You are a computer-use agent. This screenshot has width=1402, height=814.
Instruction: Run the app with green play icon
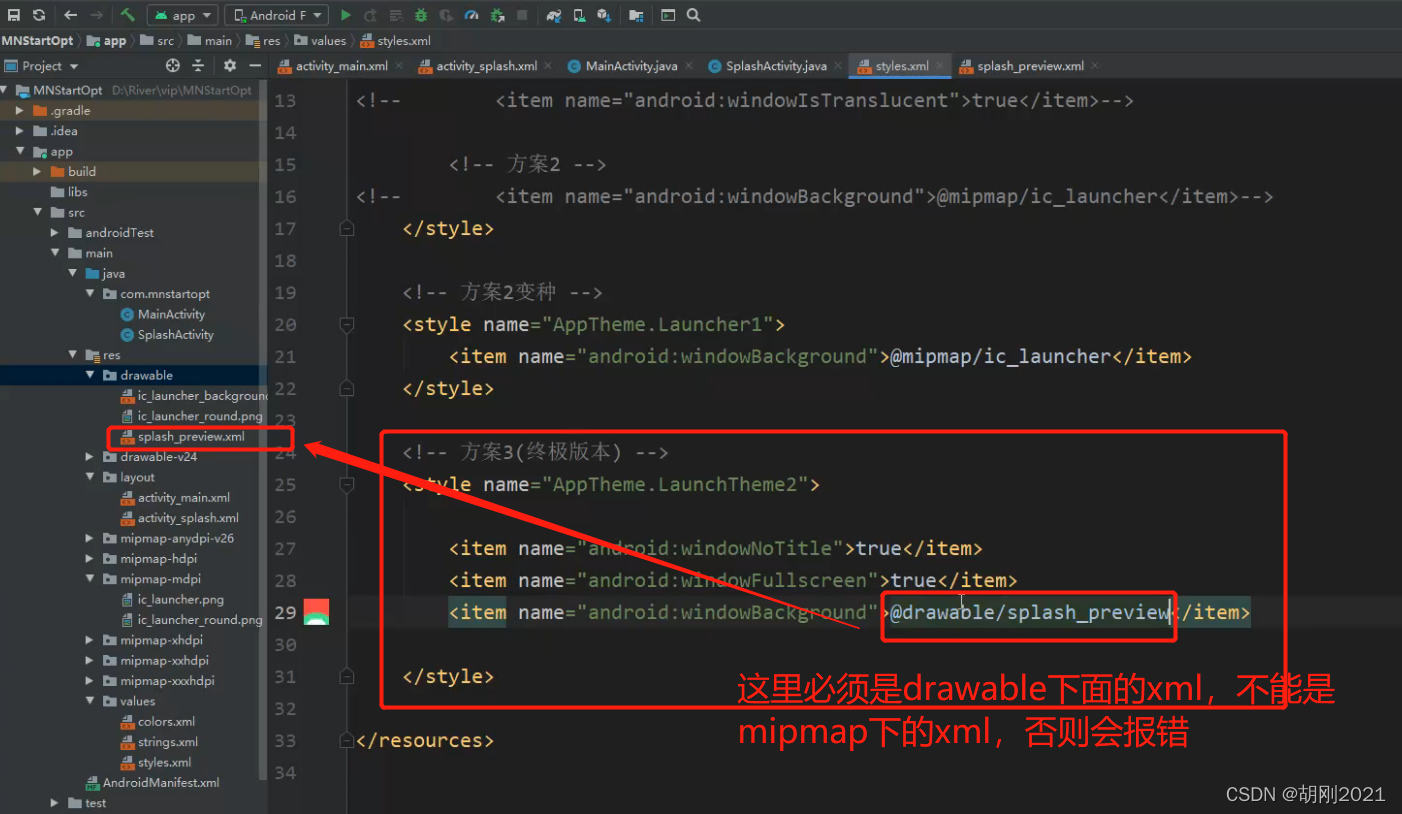pos(346,15)
